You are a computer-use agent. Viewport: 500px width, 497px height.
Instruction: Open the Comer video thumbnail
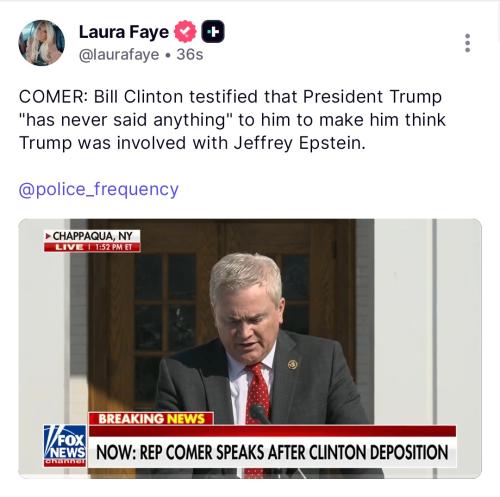tap(250, 348)
